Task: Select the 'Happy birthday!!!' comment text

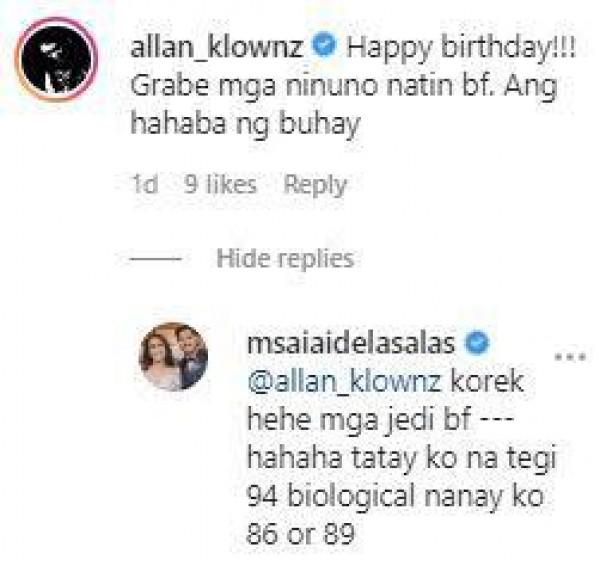Action: pos(461,49)
